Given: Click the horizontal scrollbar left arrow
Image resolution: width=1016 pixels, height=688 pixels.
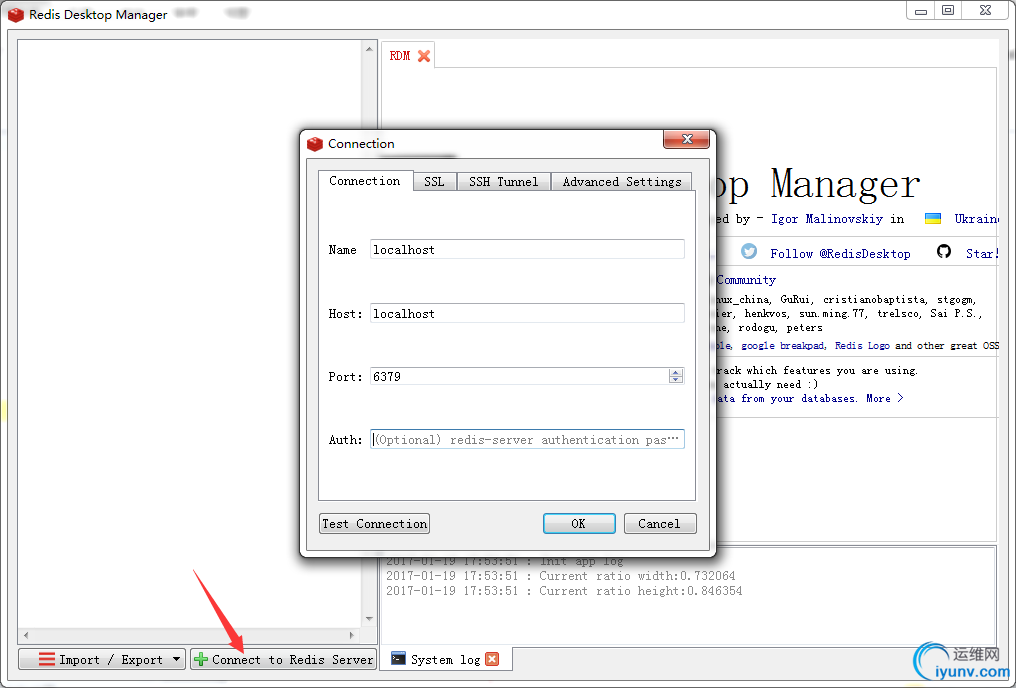Looking at the screenshot, I should click(26, 635).
